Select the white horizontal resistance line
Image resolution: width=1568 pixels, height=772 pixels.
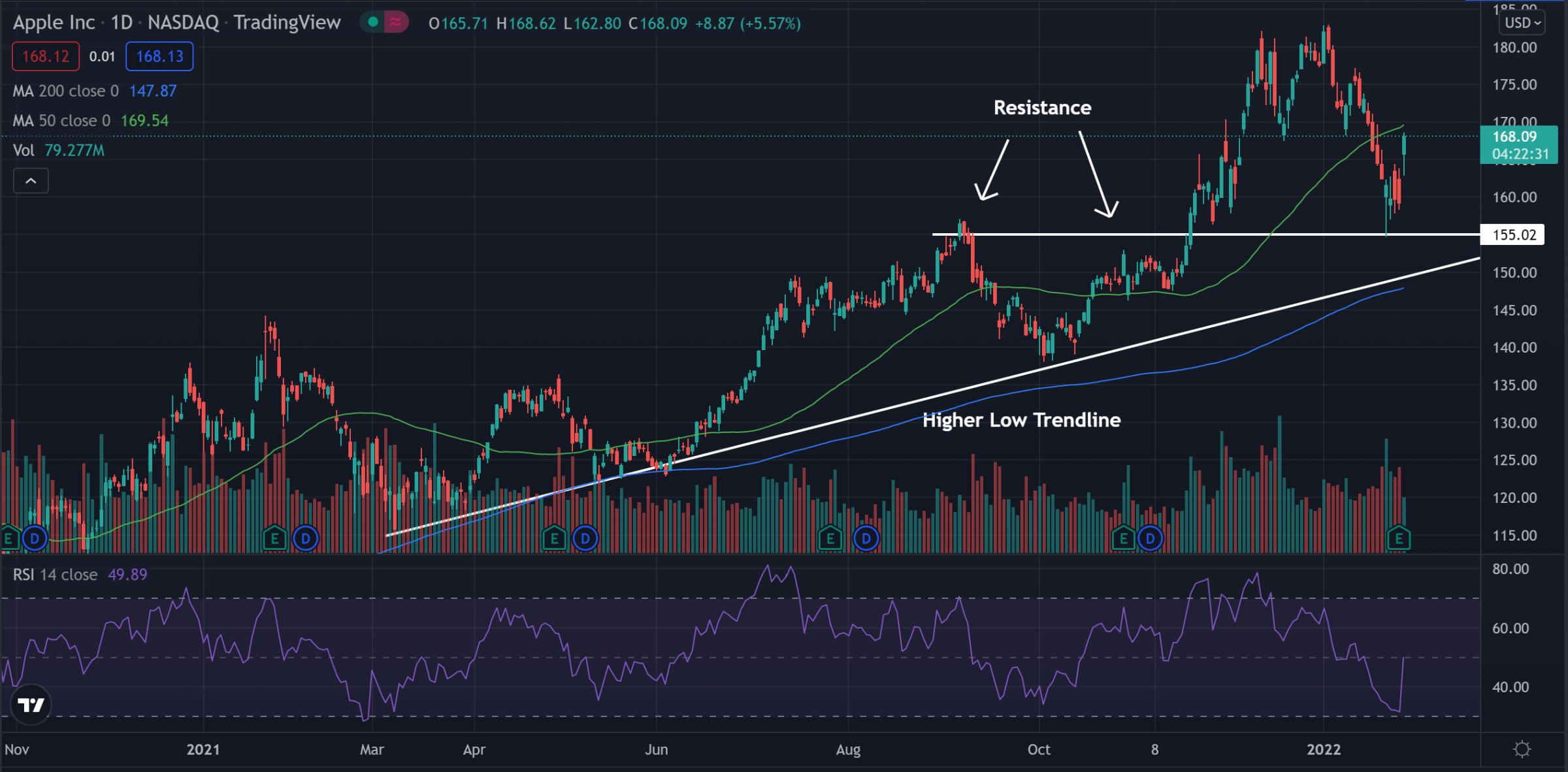1078,234
